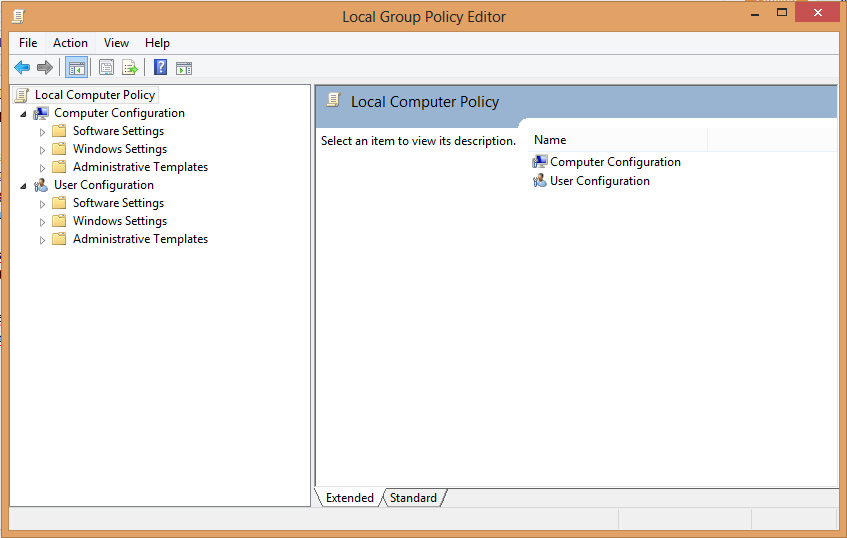Click folder icon of Windows Settings under Computer Configuration
Viewport: 847px width, 538px height.
59,149
